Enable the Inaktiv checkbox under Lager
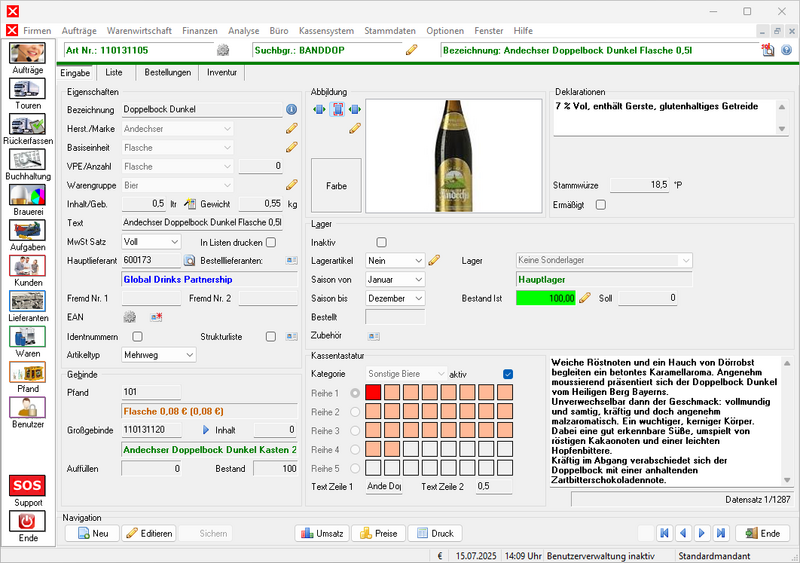 (381, 242)
